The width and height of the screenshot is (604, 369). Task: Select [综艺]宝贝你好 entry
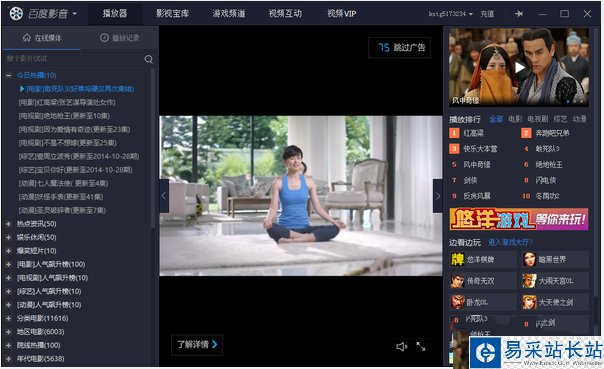click(76, 170)
